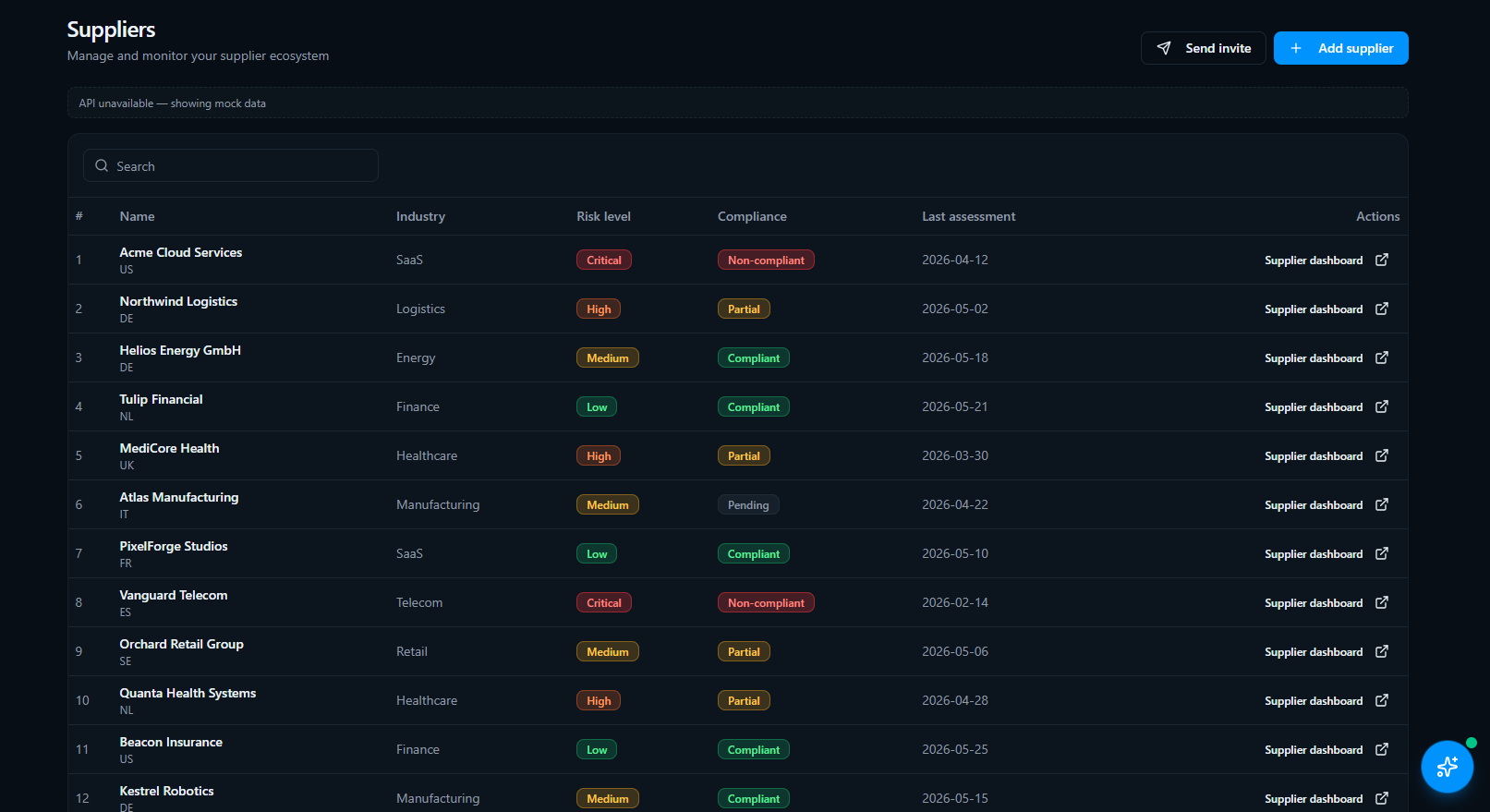Viewport: 1490px width, 812px height.
Task: Open external link icon for Kestrel Robotics
Action: click(1382, 798)
